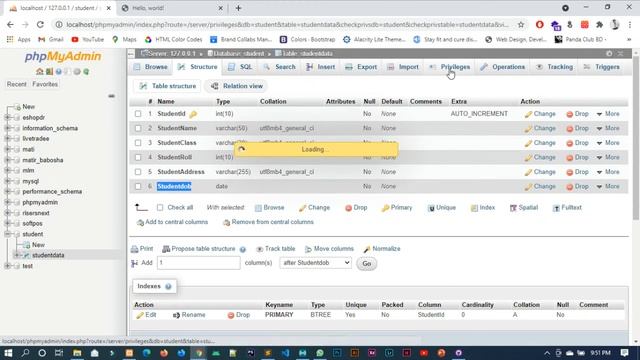Open the Browse tab
Screen dimensions: 640x360
151,67
